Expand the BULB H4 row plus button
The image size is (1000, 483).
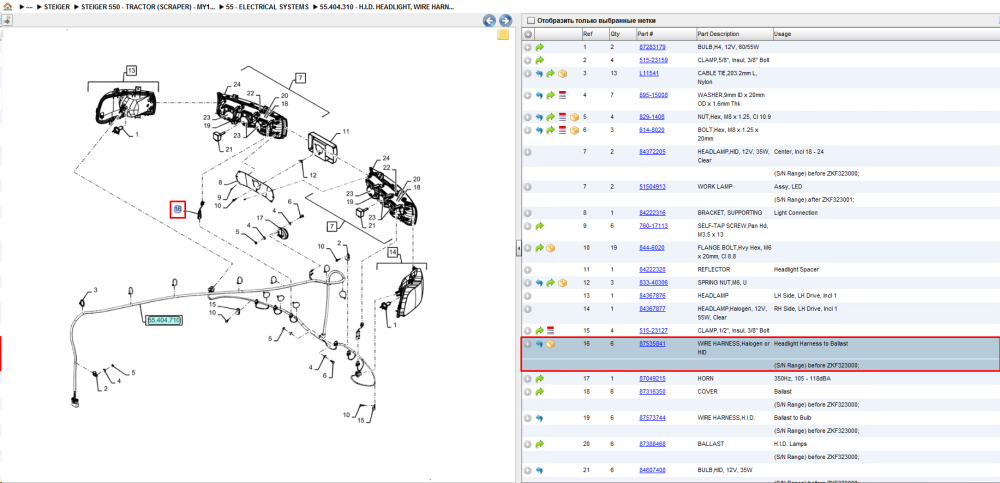pyautogui.click(x=528, y=47)
